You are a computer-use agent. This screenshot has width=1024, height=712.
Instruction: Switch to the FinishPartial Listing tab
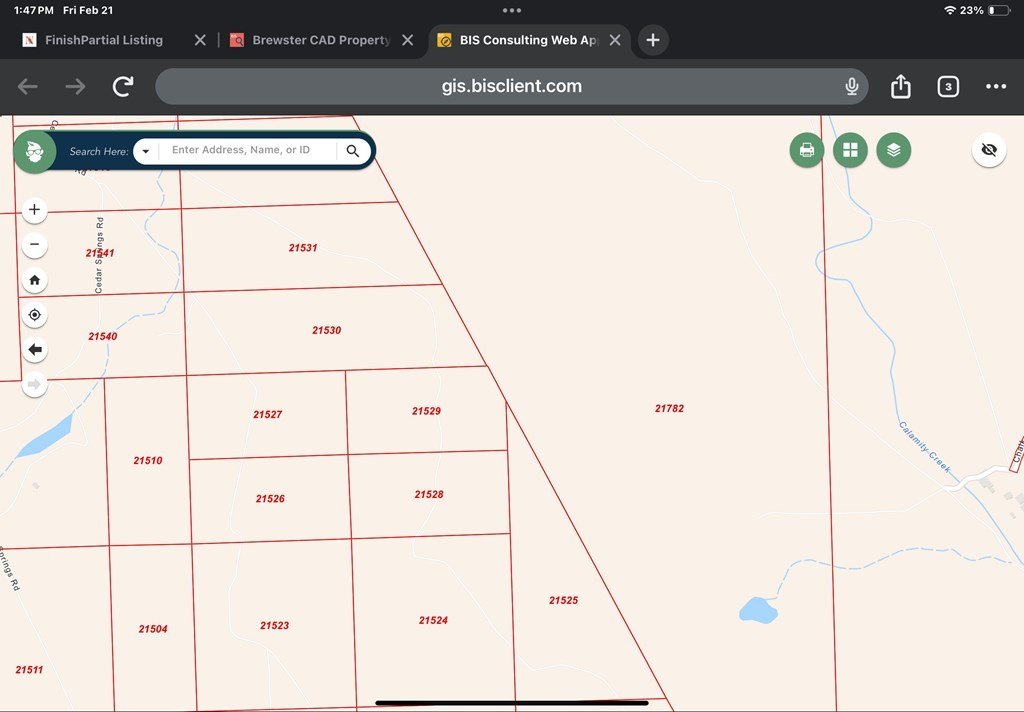(103, 40)
